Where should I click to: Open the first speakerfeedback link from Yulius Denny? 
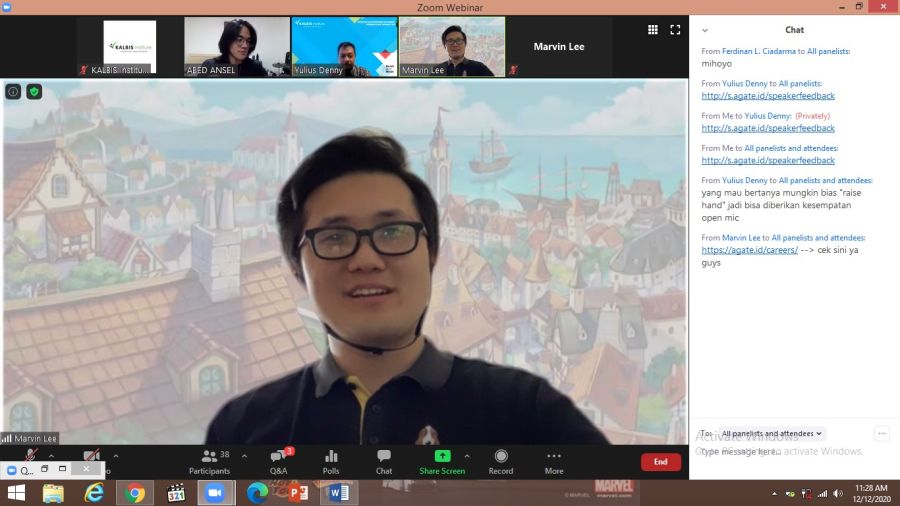(x=768, y=96)
